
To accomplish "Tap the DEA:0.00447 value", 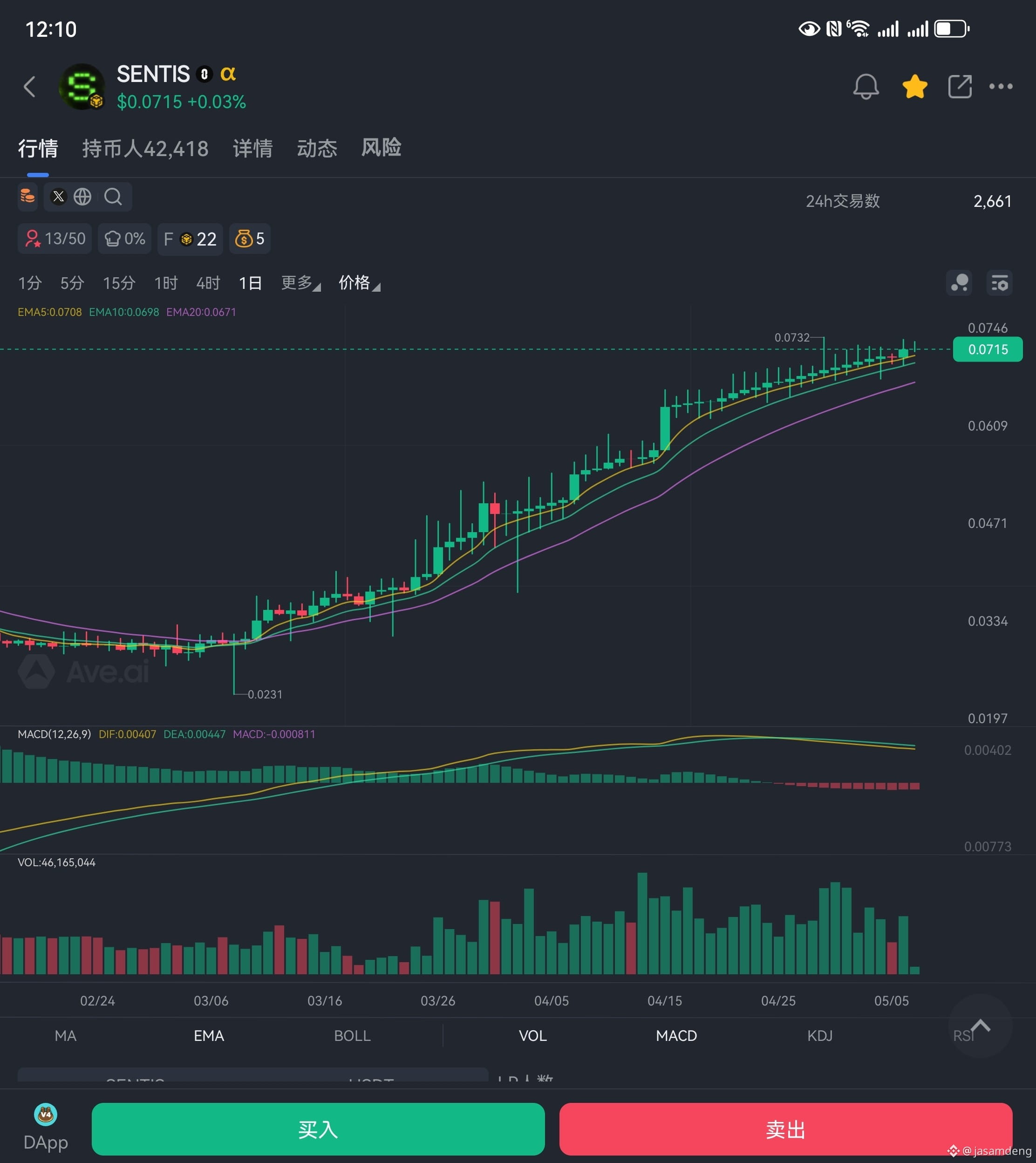I will [x=195, y=734].
